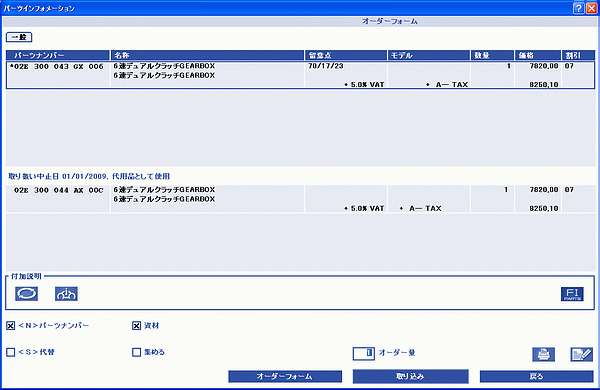Check the 集める checkbox
Viewport: 600px width, 390px height.
coord(137,352)
